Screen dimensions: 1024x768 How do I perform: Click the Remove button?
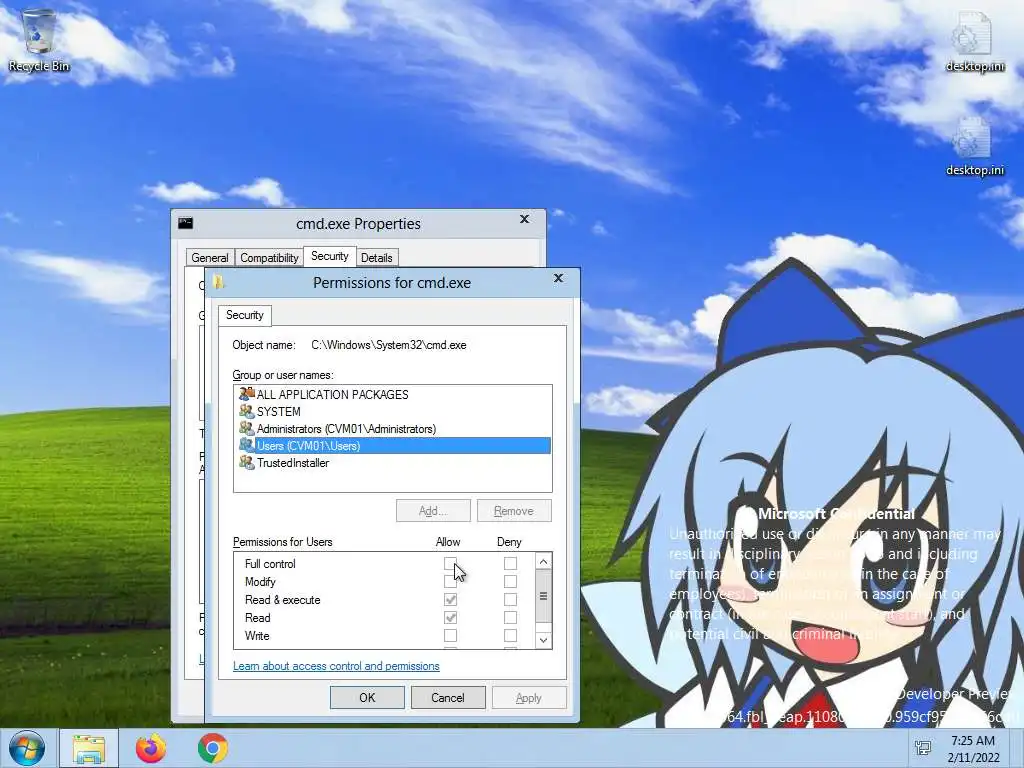514,511
